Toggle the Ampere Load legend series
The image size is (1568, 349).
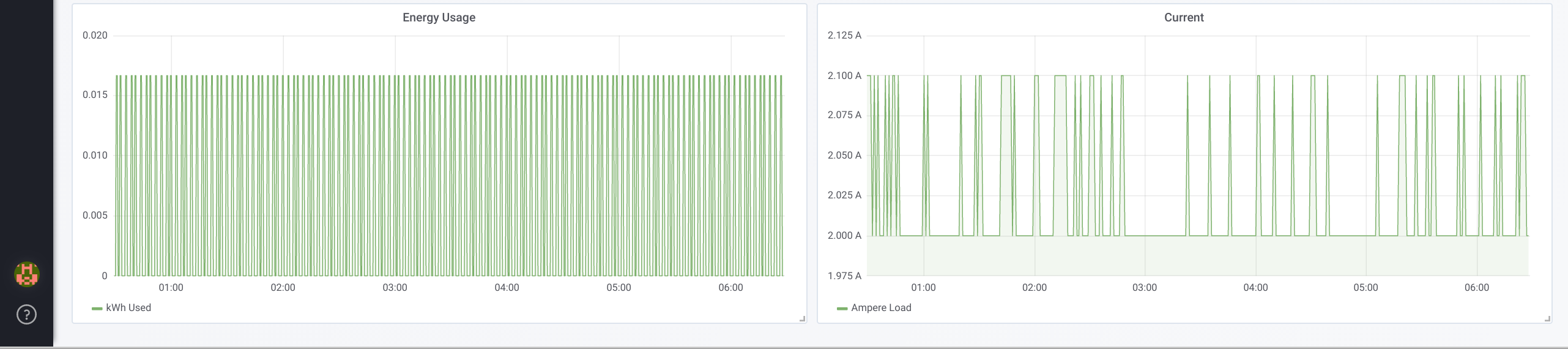click(x=881, y=307)
